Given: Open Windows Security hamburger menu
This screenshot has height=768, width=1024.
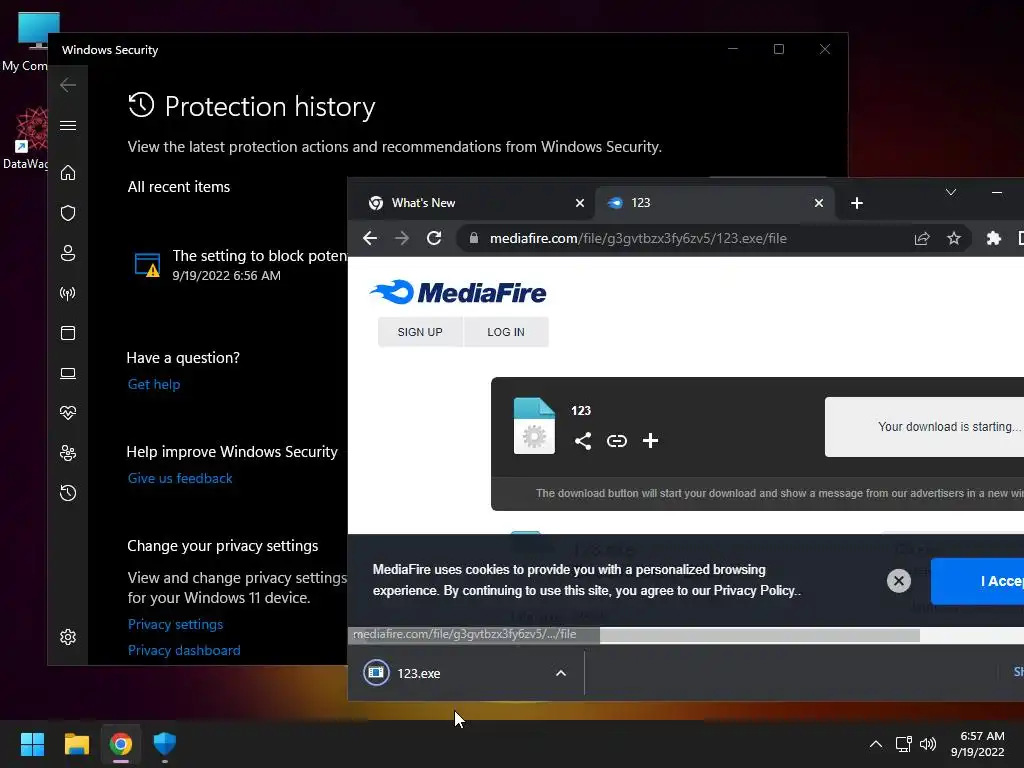Looking at the screenshot, I should (x=68, y=125).
